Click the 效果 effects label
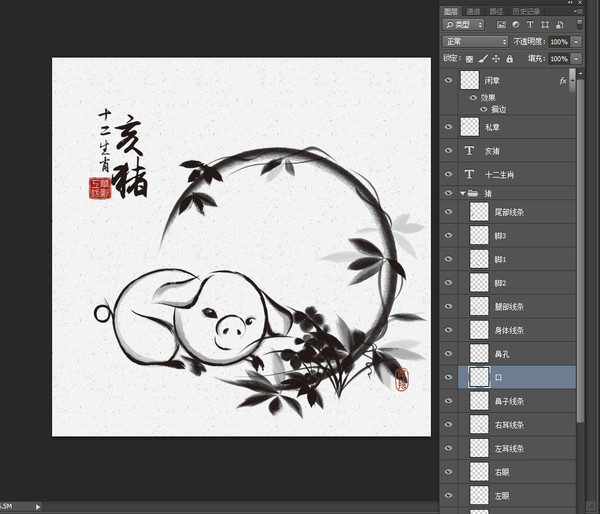Image resolution: width=600 pixels, height=514 pixels. pos(488,98)
